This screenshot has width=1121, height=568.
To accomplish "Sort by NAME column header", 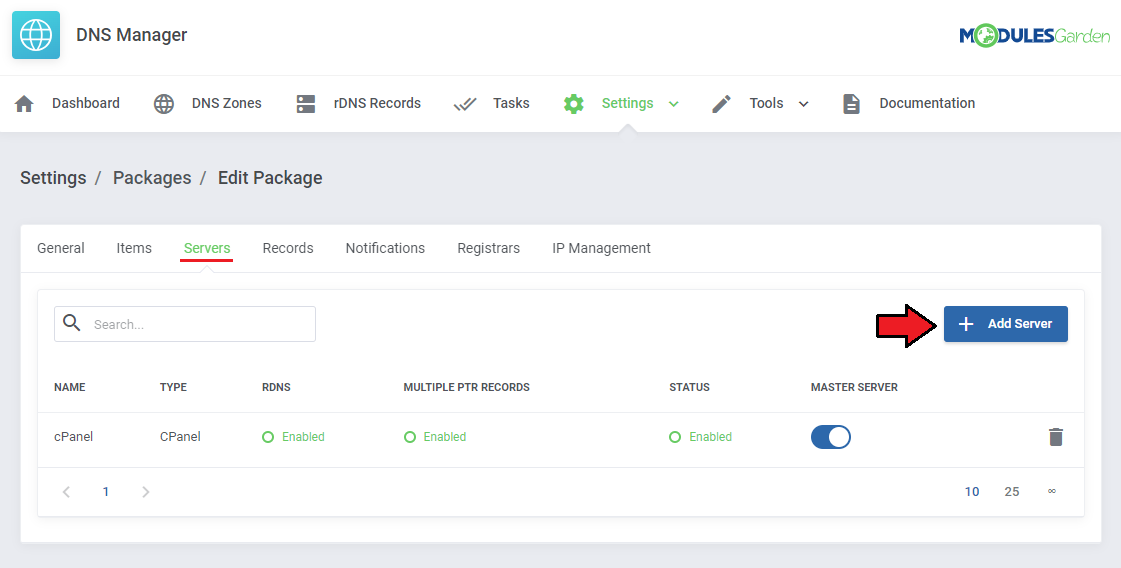I will [69, 387].
